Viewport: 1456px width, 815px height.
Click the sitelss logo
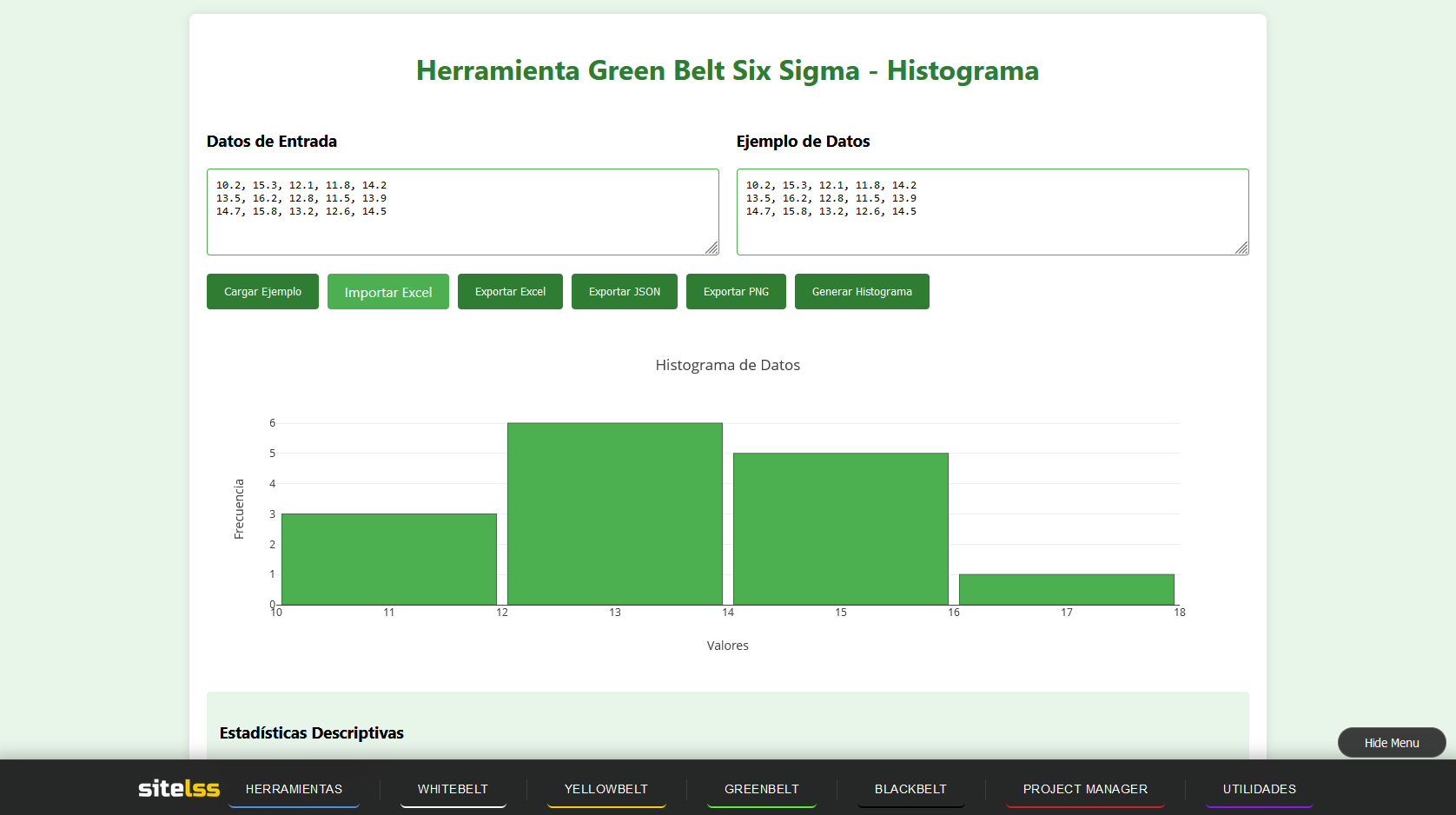[x=179, y=788]
